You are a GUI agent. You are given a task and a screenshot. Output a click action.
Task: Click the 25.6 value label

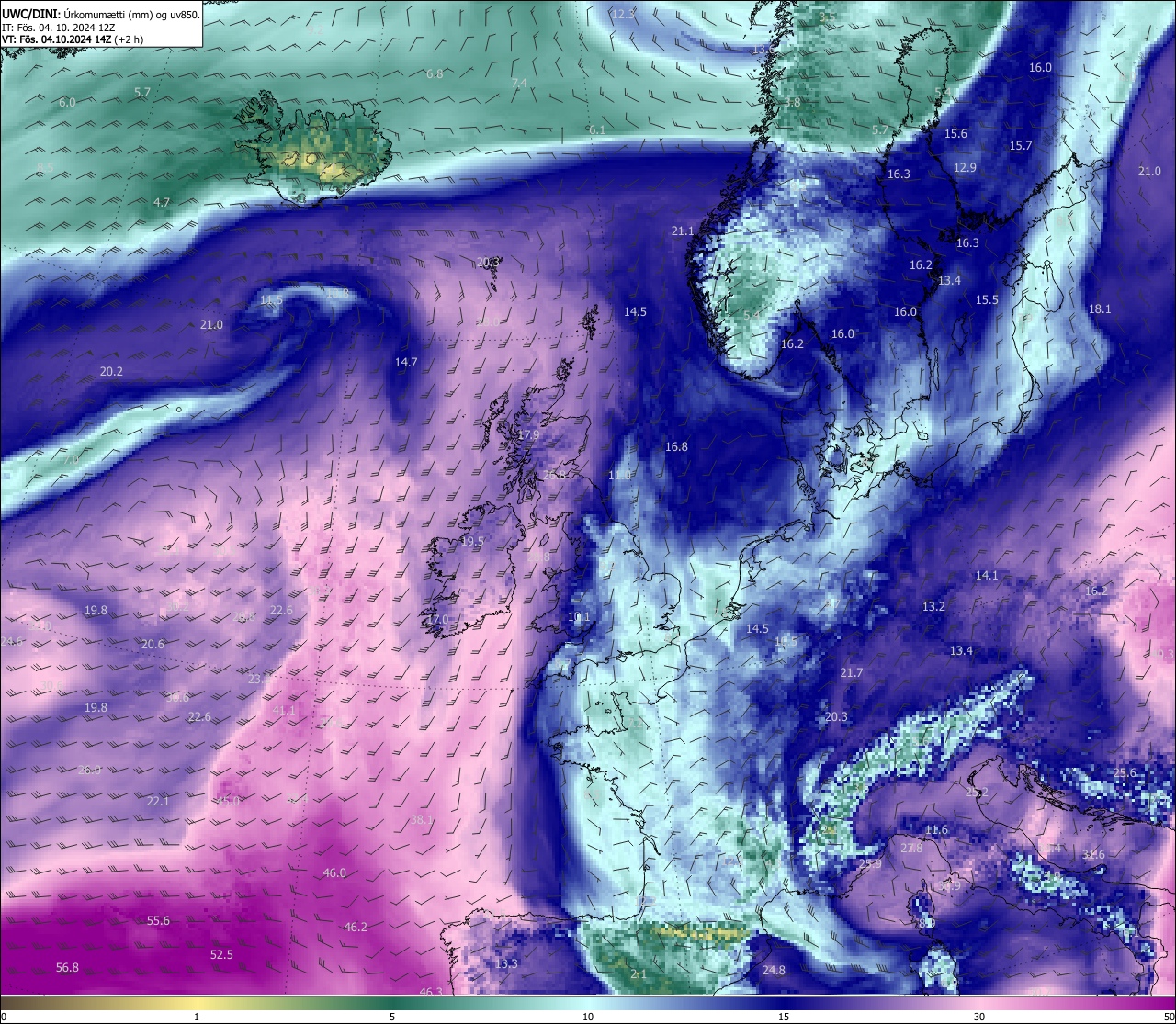coord(1125,772)
